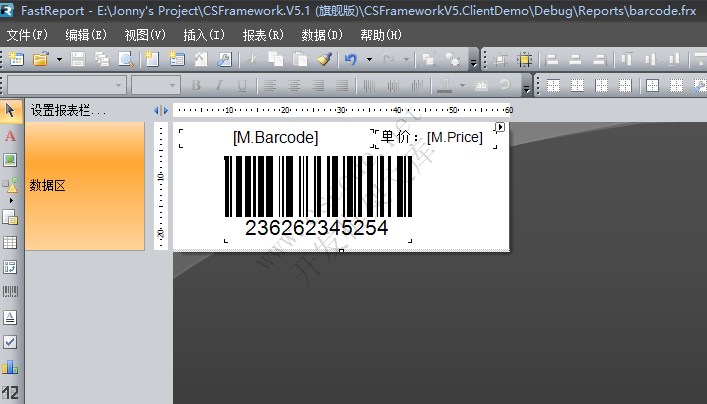Viewport: 707px width, 404px height.
Task: Add a new dialog form
Action: pos(176,59)
